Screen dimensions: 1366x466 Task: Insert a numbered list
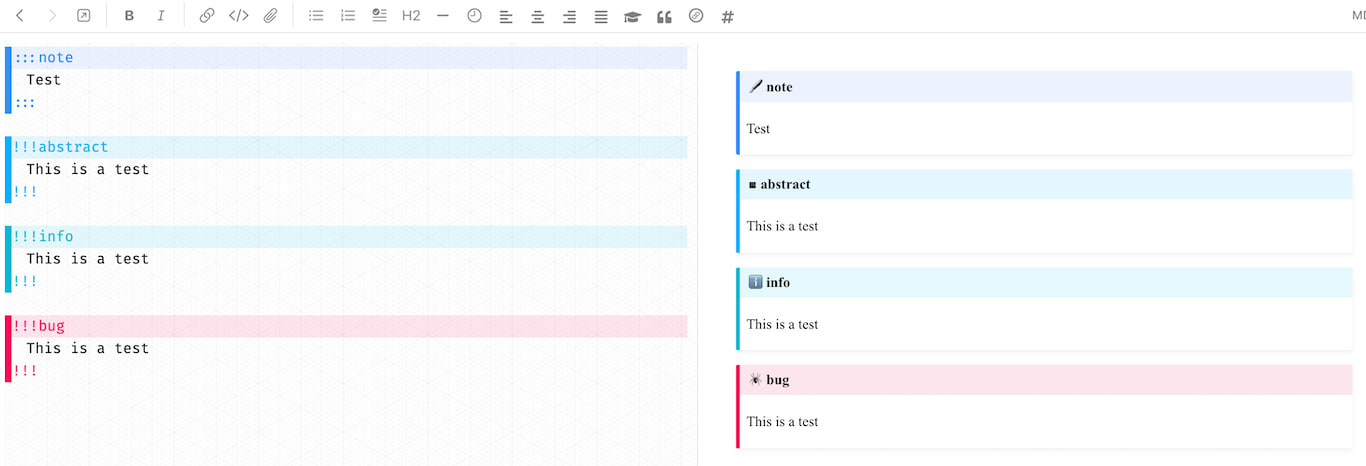pyautogui.click(x=348, y=16)
